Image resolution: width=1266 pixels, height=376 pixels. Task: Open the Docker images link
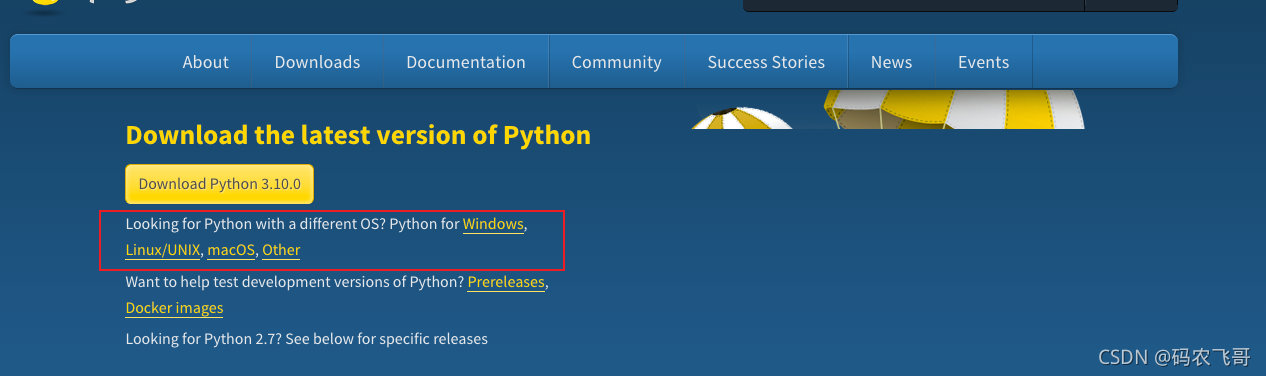(x=174, y=308)
